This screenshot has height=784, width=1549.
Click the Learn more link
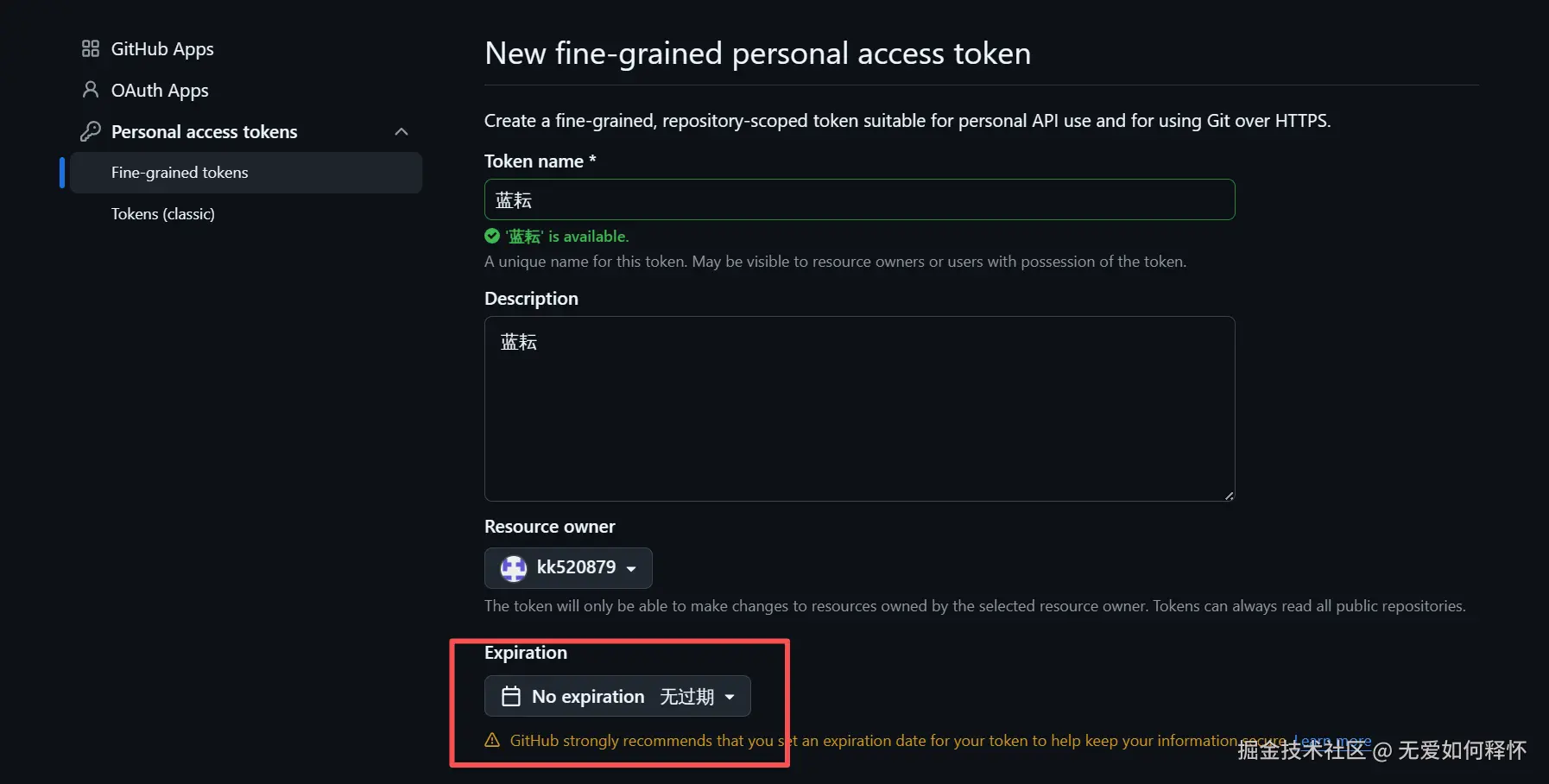(x=1332, y=741)
